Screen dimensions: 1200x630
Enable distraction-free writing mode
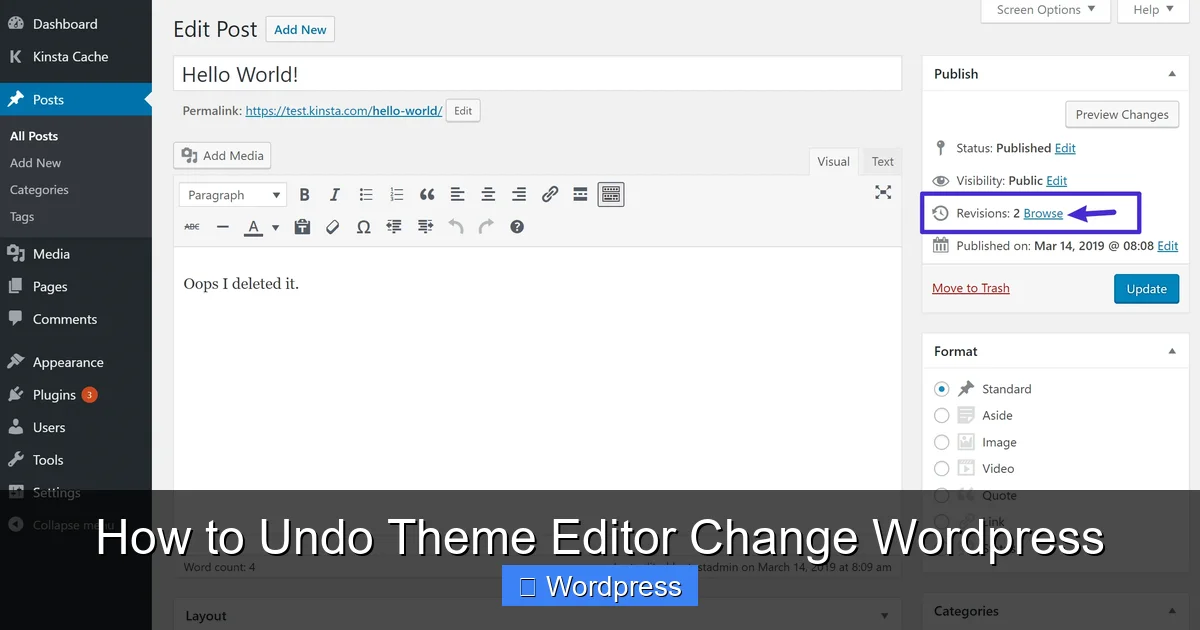click(883, 192)
